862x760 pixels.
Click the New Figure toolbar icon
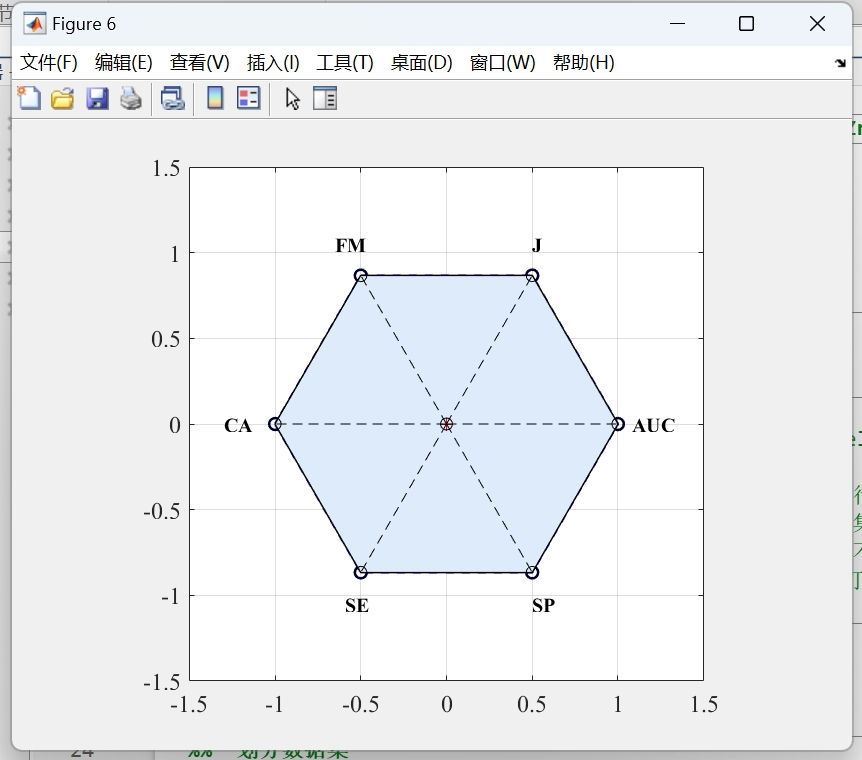click(x=29, y=99)
